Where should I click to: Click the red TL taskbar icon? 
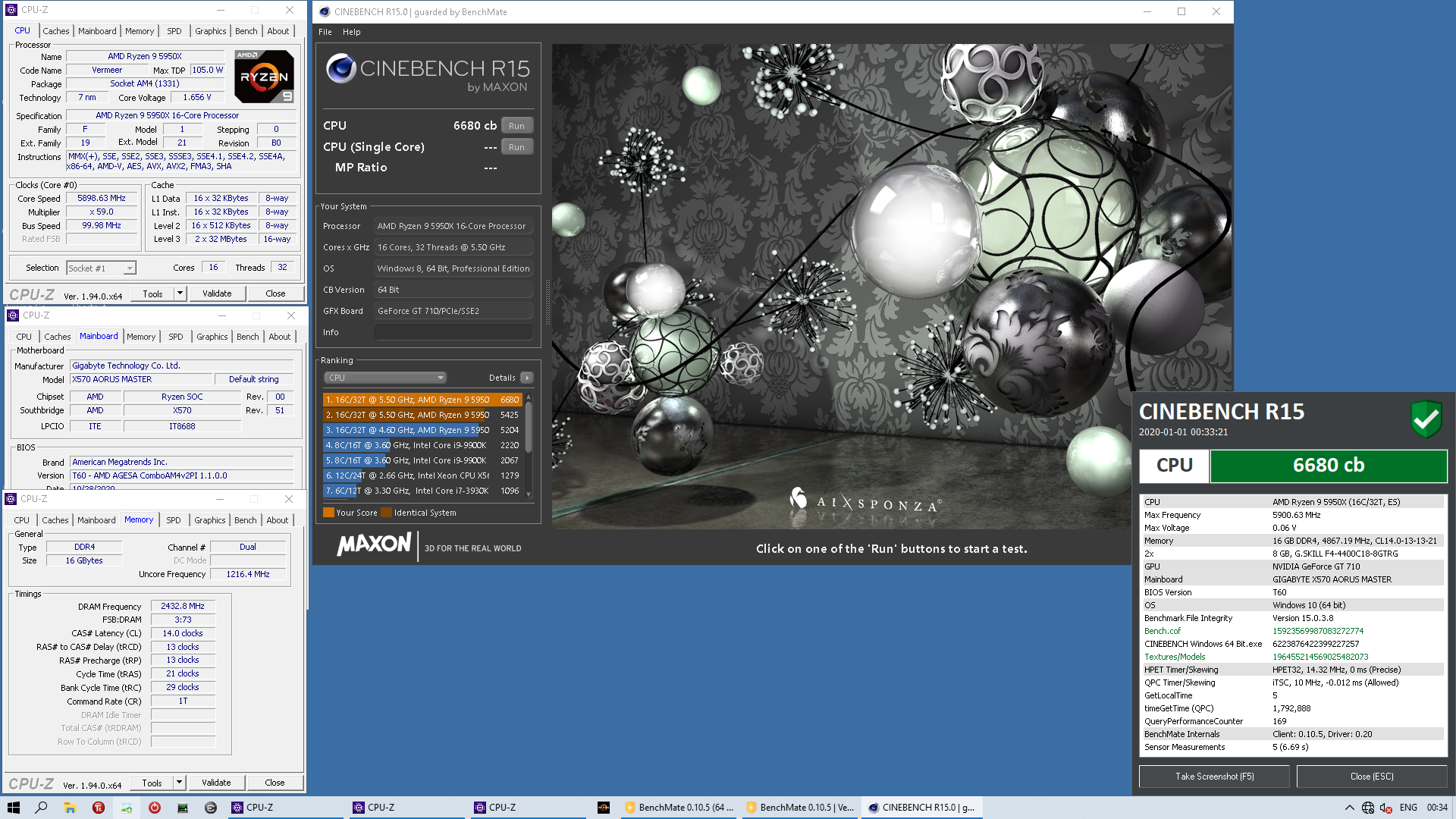pos(99,808)
